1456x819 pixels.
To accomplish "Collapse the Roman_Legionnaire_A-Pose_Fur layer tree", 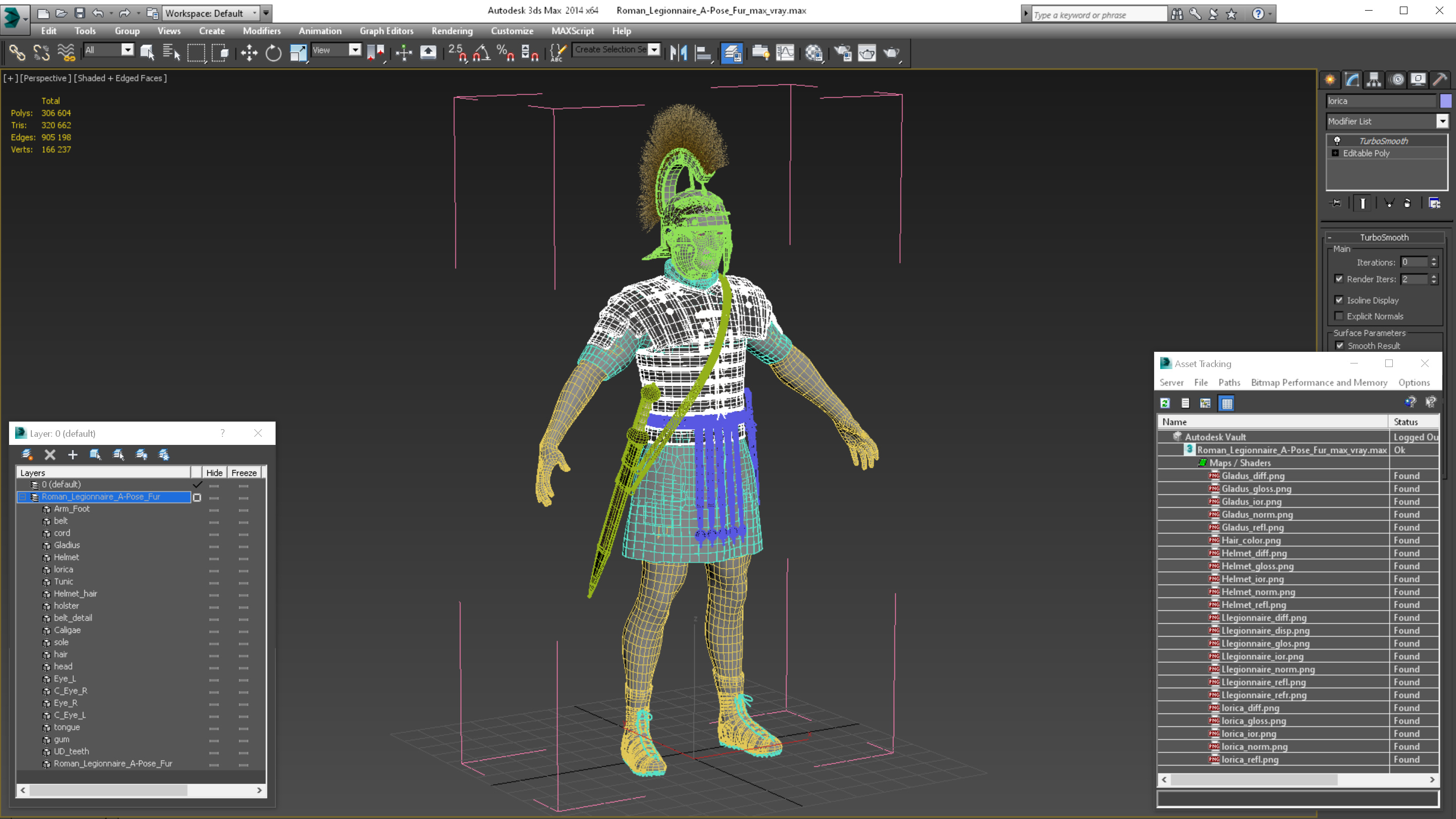I will click(23, 497).
